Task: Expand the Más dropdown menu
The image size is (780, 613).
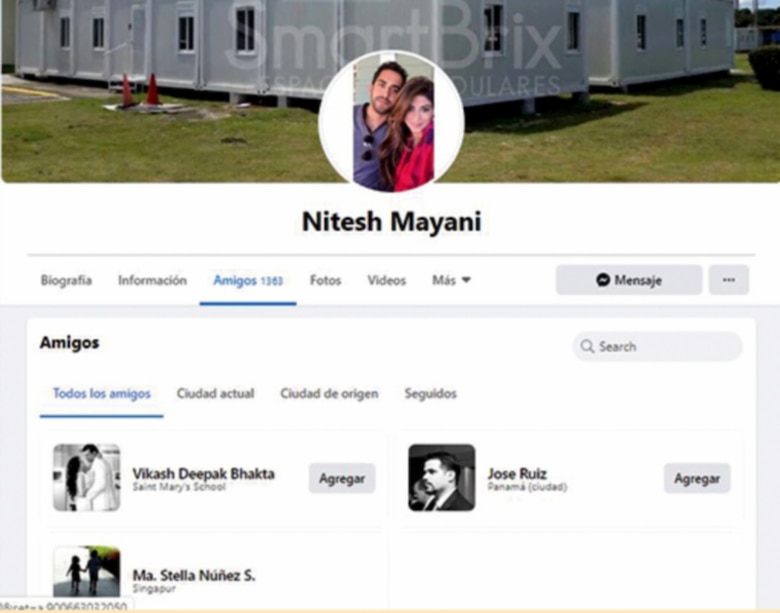Action: point(451,280)
